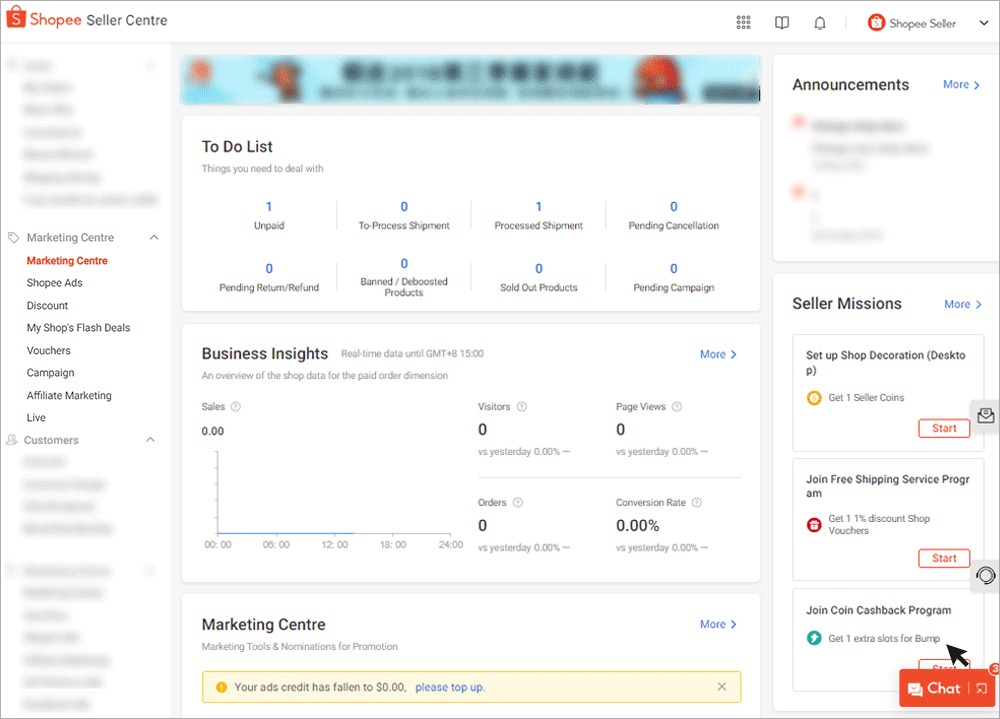This screenshot has width=1000, height=719.
Task: Open the education hub book icon
Action: pos(781,22)
